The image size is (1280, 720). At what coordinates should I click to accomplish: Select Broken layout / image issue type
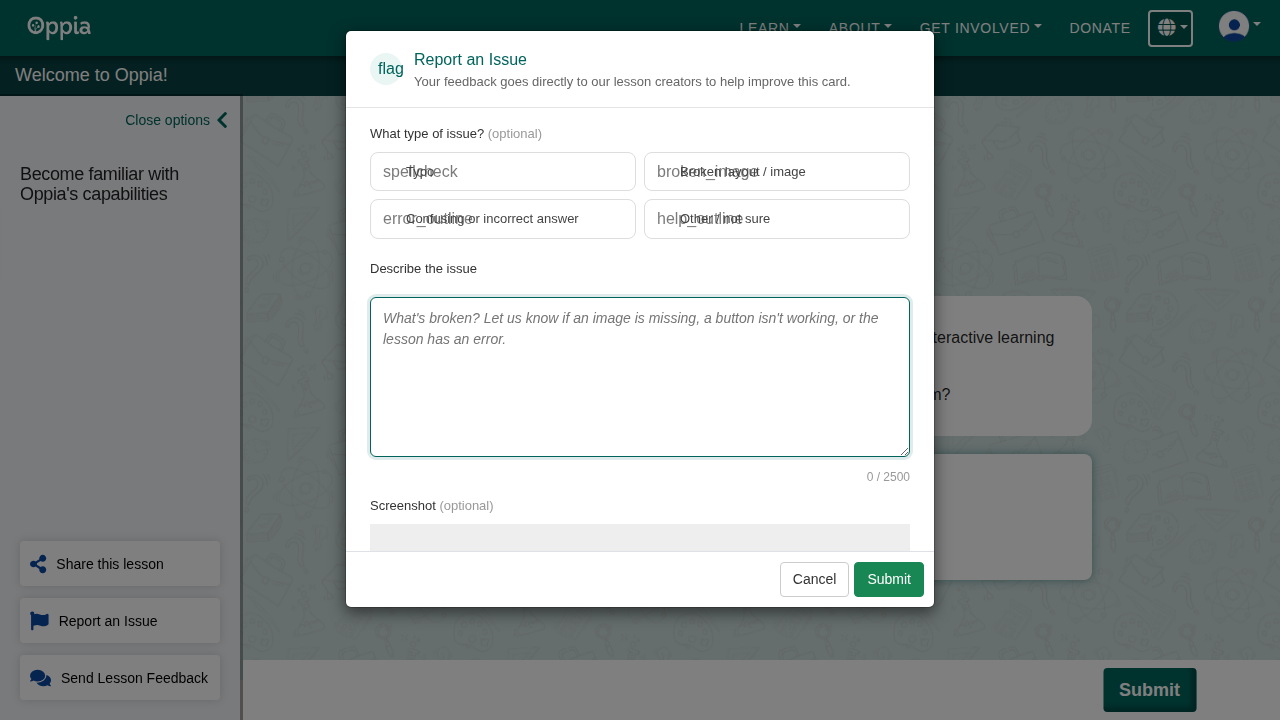pyautogui.click(x=777, y=171)
